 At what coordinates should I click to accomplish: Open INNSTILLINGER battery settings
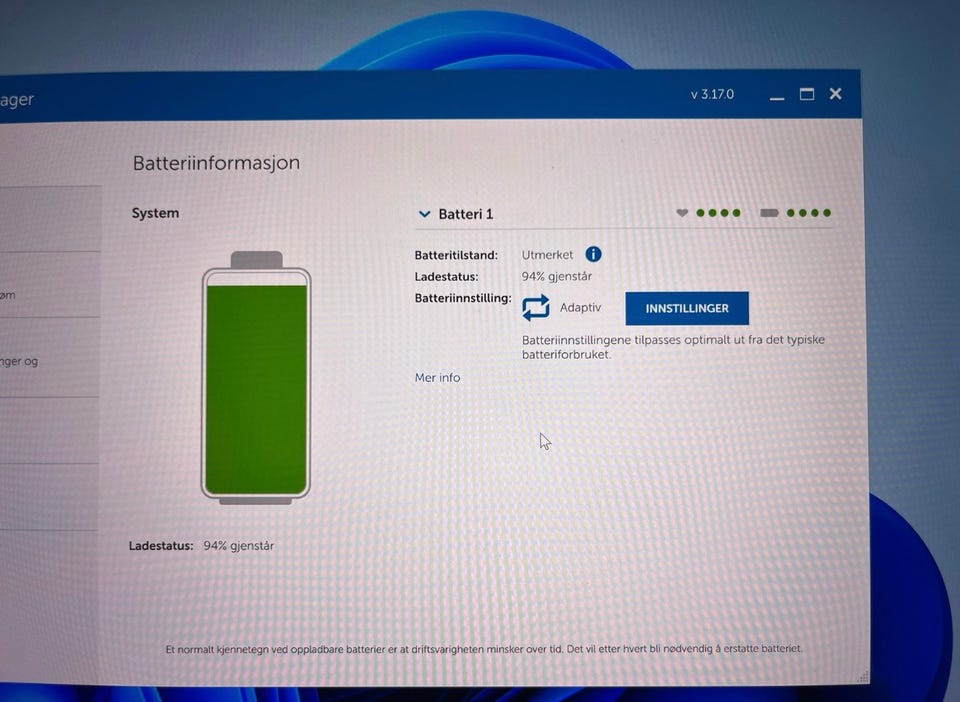coord(686,308)
